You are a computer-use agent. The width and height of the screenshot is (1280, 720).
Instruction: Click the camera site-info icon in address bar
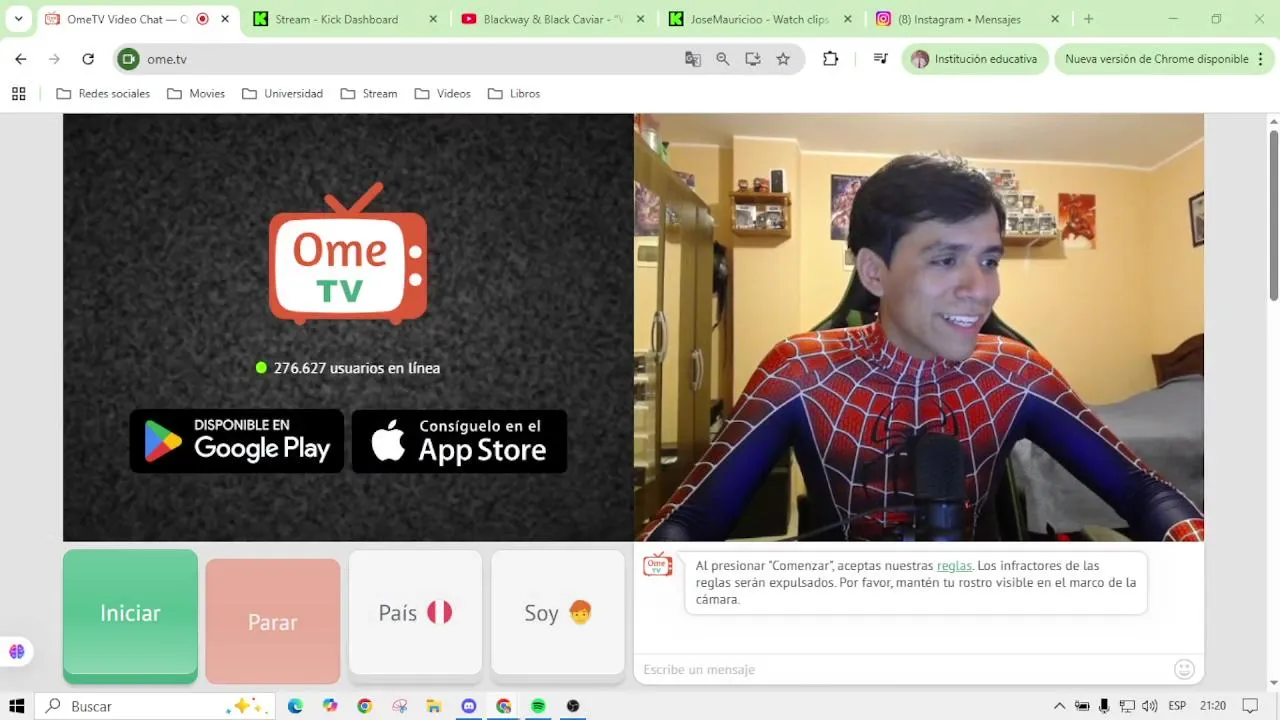[x=128, y=59]
